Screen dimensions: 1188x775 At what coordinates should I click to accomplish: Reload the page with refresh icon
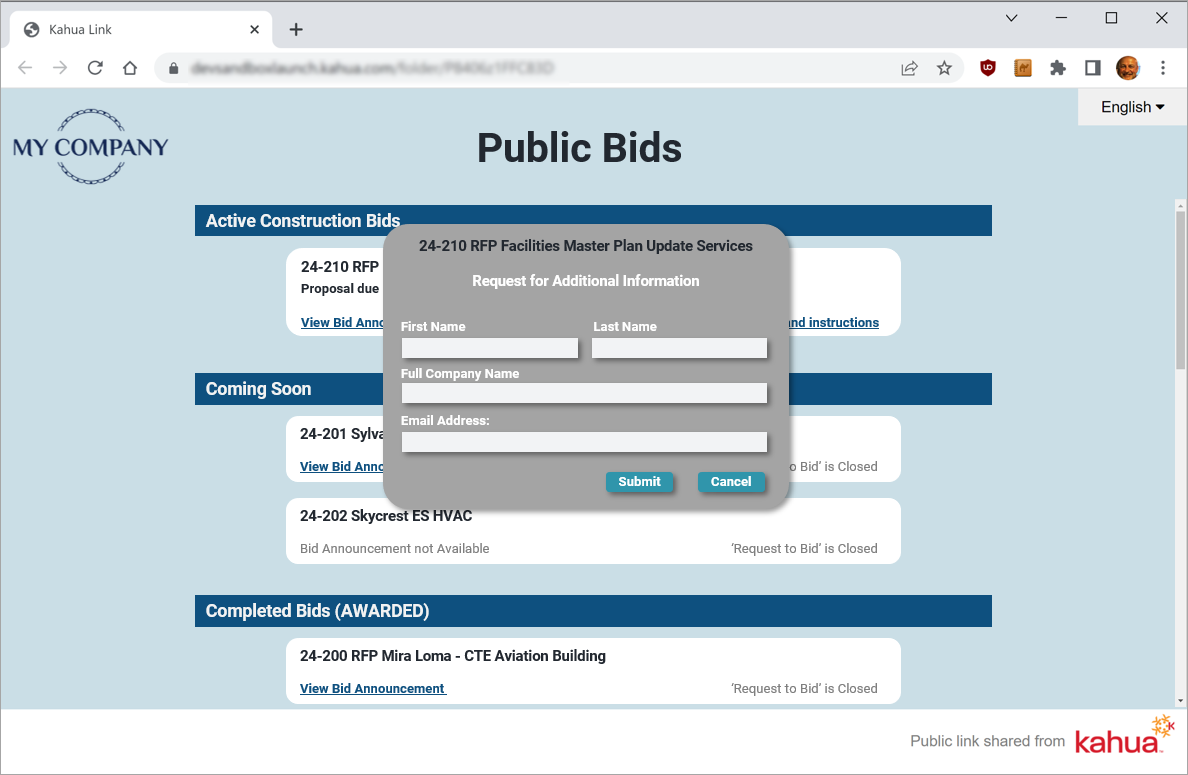tap(95, 68)
